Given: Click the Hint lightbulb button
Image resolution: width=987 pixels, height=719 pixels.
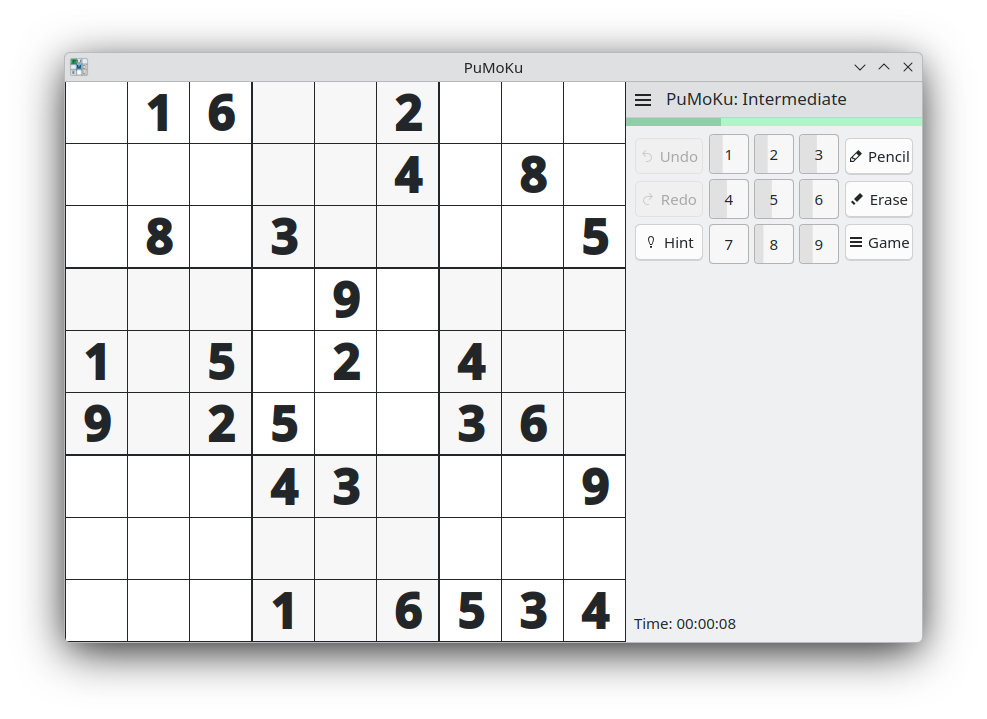Looking at the screenshot, I should (x=669, y=243).
